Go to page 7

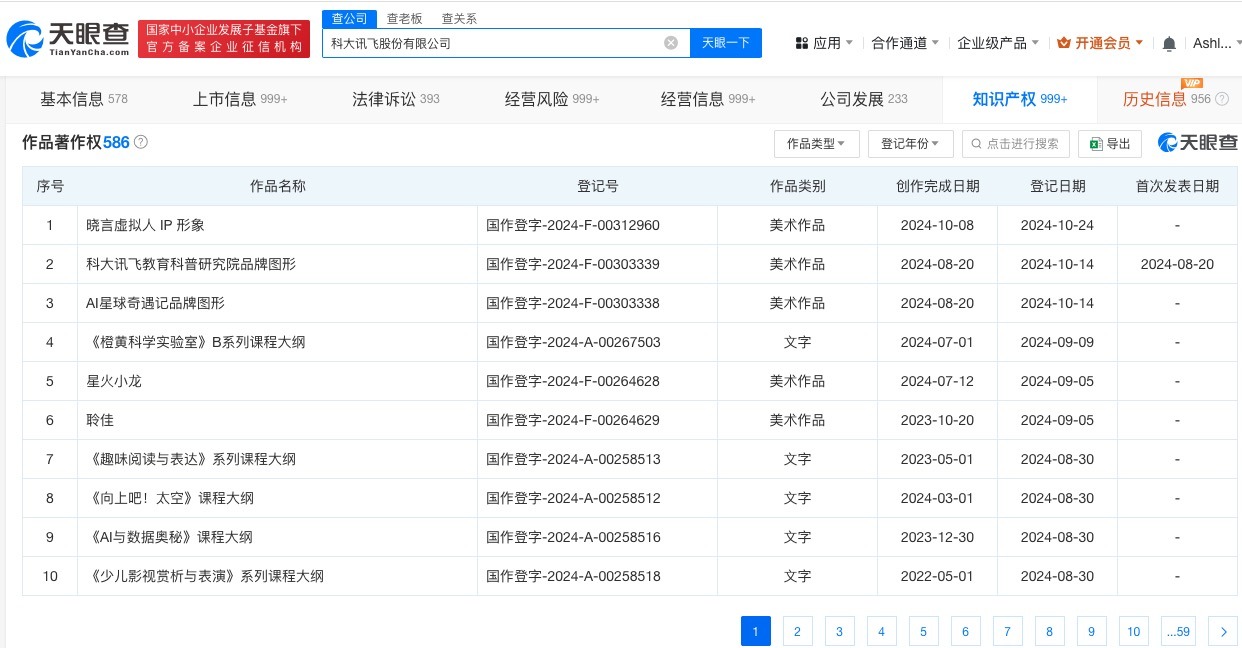tap(1007, 631)
